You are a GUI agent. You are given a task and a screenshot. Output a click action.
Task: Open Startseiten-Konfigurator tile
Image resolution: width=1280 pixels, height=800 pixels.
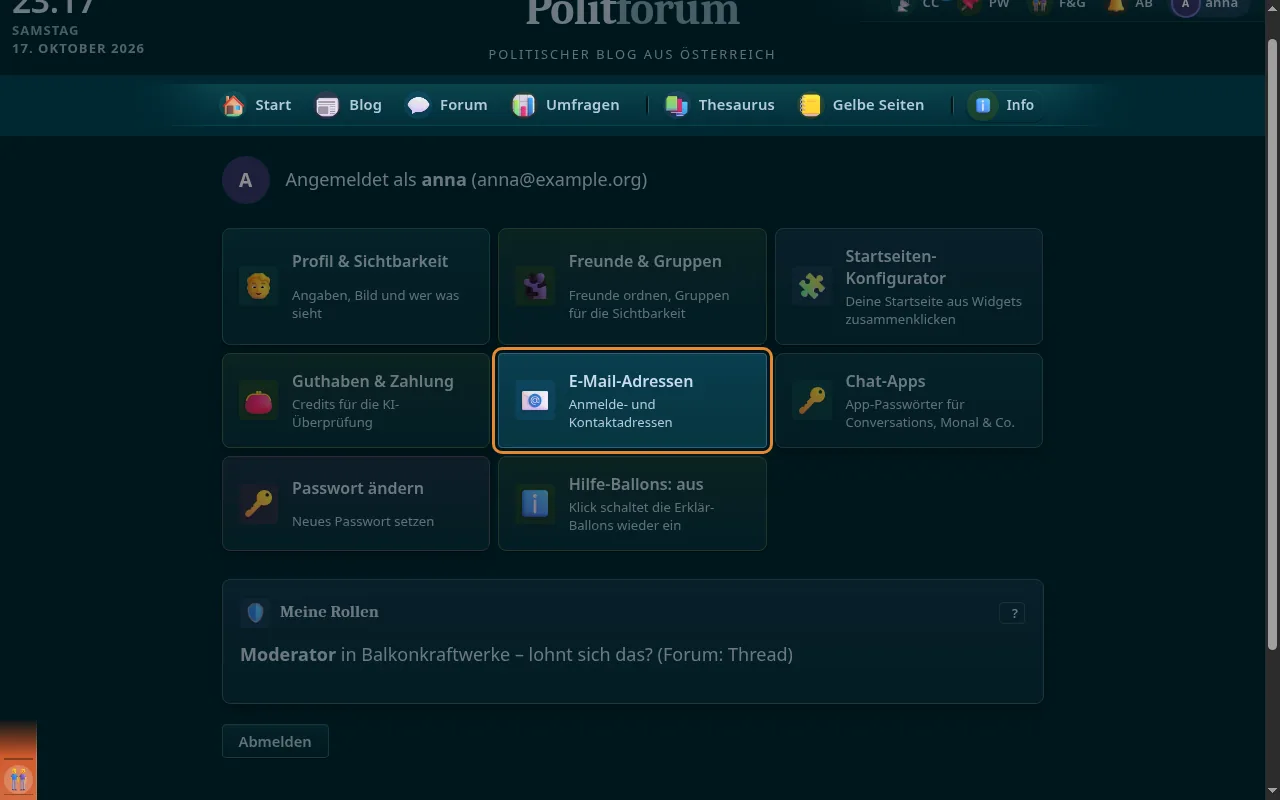tap(909, 286)
